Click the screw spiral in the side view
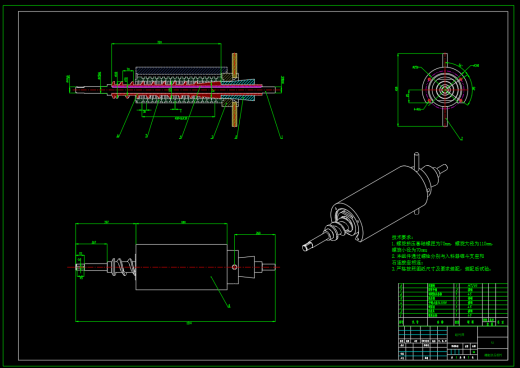Viewport: 520px width, 368px height. [x=122, y=267]
